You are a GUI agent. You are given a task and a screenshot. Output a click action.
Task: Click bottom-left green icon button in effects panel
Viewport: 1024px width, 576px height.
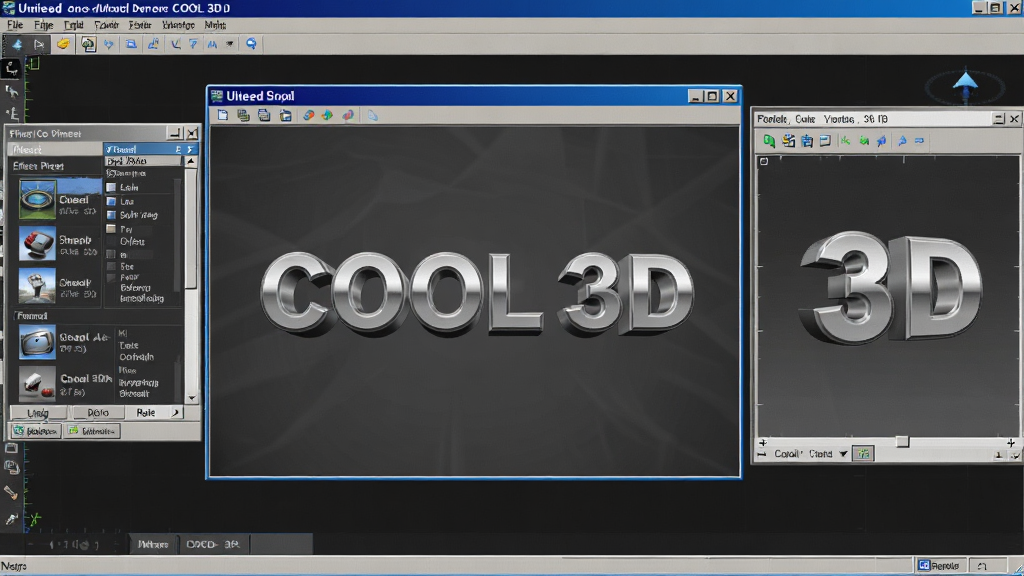click(x=36, y=431)
